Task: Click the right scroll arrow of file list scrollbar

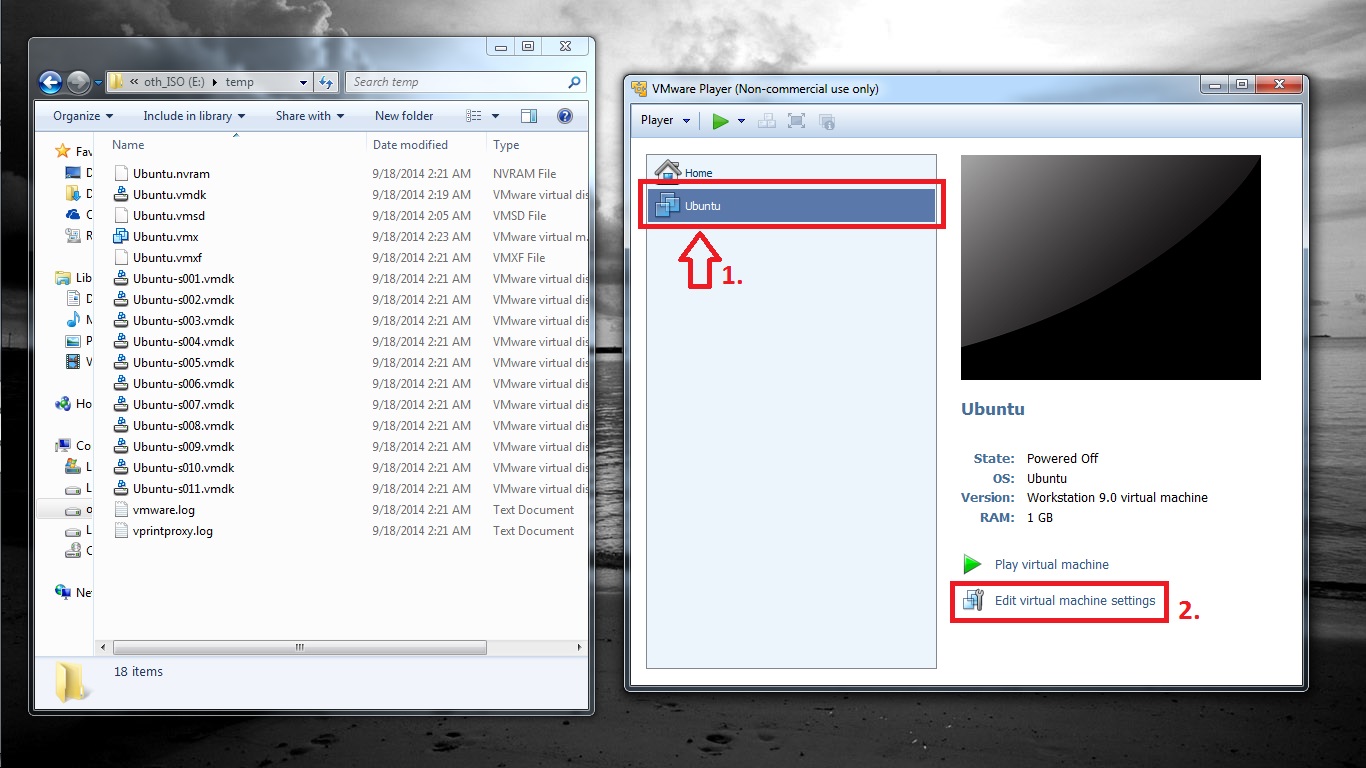Action: (580, 647)
